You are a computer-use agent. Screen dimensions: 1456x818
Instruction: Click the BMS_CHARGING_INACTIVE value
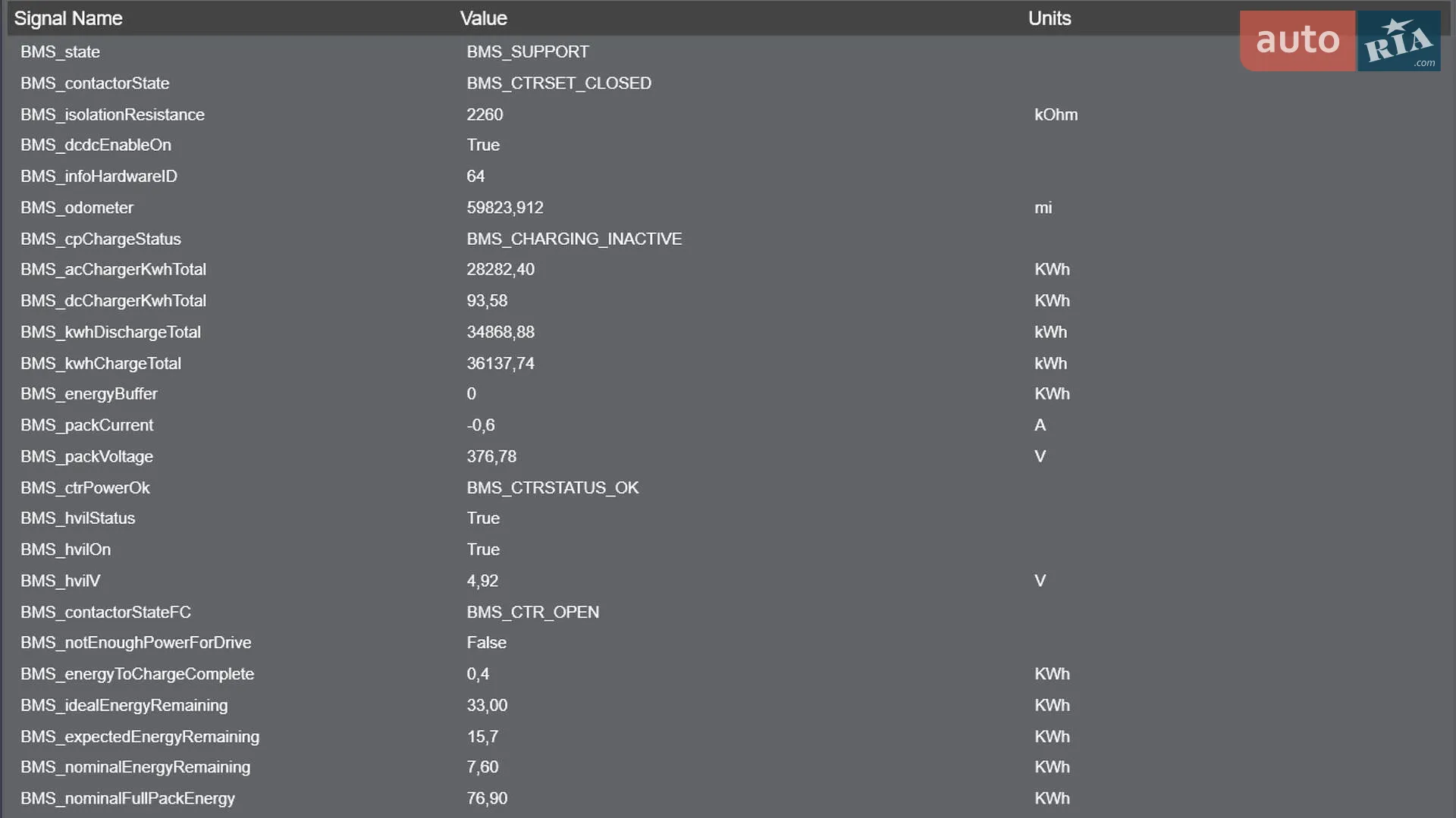point(574,239)
